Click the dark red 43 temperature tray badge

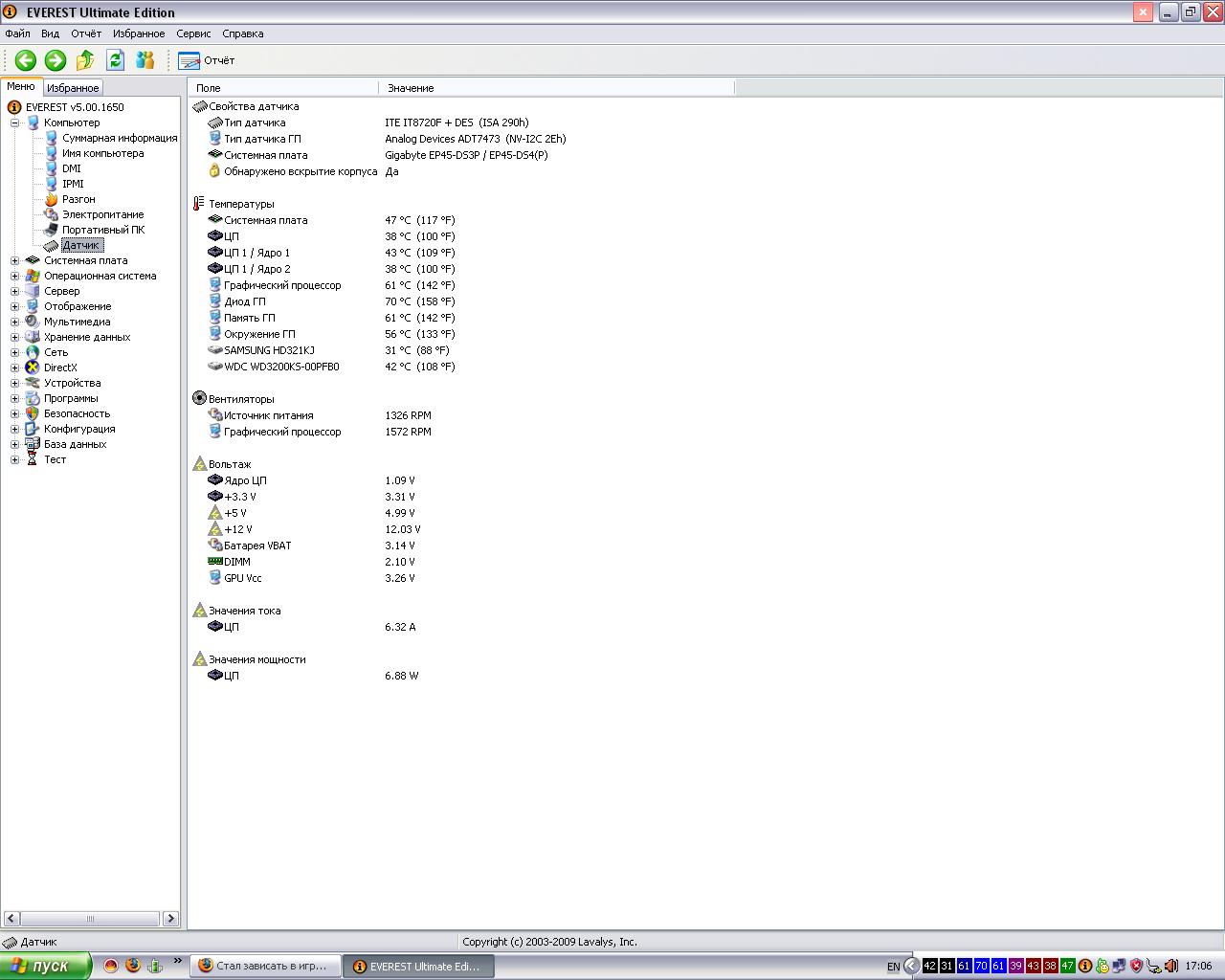1033,966
